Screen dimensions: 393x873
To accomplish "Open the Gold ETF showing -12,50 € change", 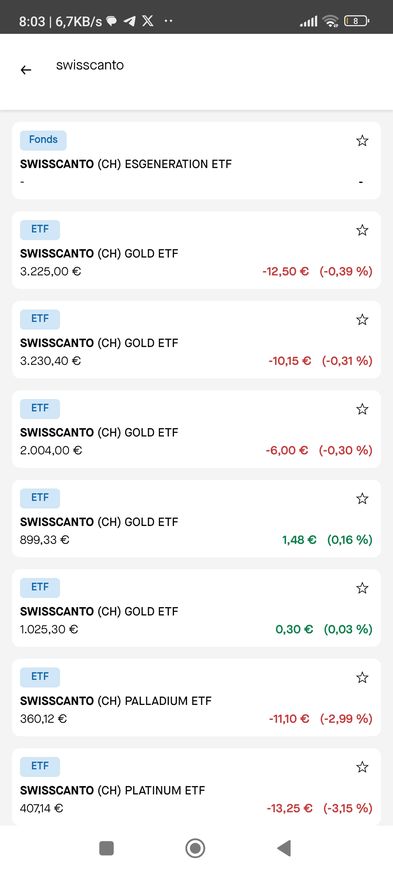I will click(x=196, y=250).
